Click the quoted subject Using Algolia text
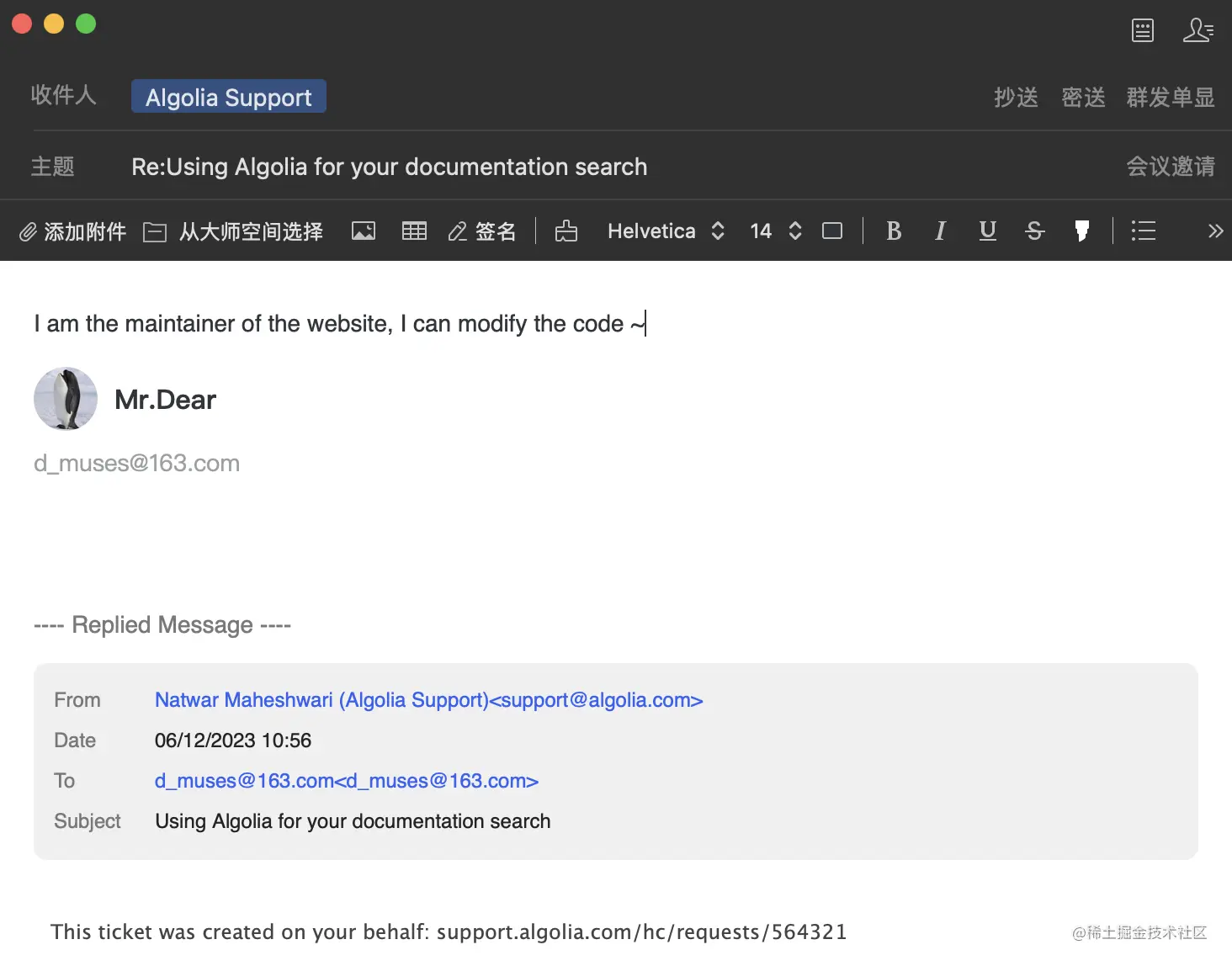This screenshot has height=966, width=1232. click(x=353, y=821)
